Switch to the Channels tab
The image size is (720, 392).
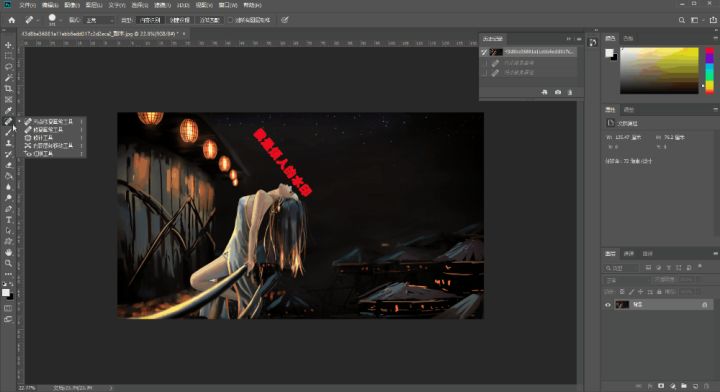coord(629,253)
